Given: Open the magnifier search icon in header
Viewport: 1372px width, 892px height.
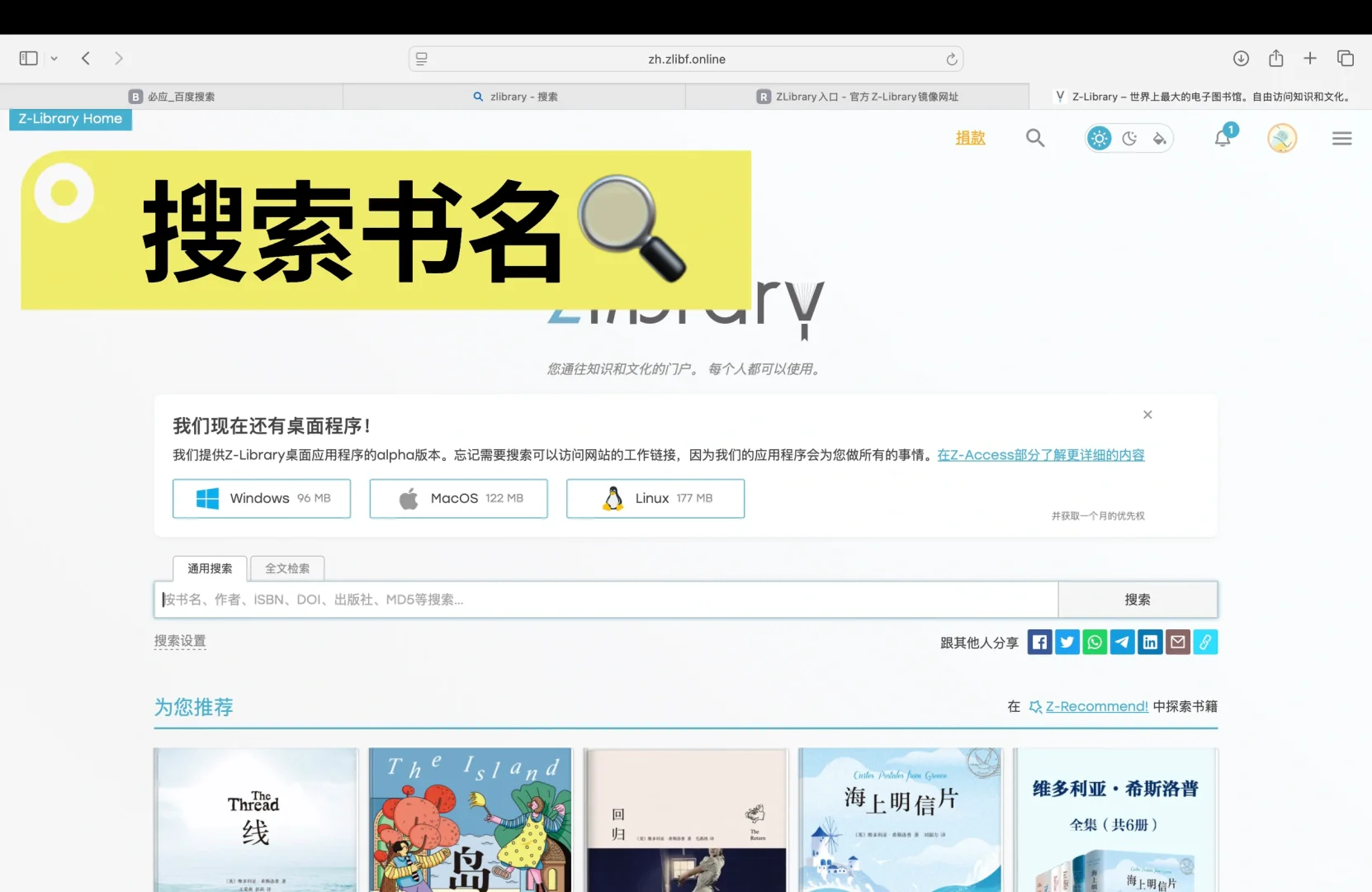Looking at the screenshot, I should pos(1035,138).
